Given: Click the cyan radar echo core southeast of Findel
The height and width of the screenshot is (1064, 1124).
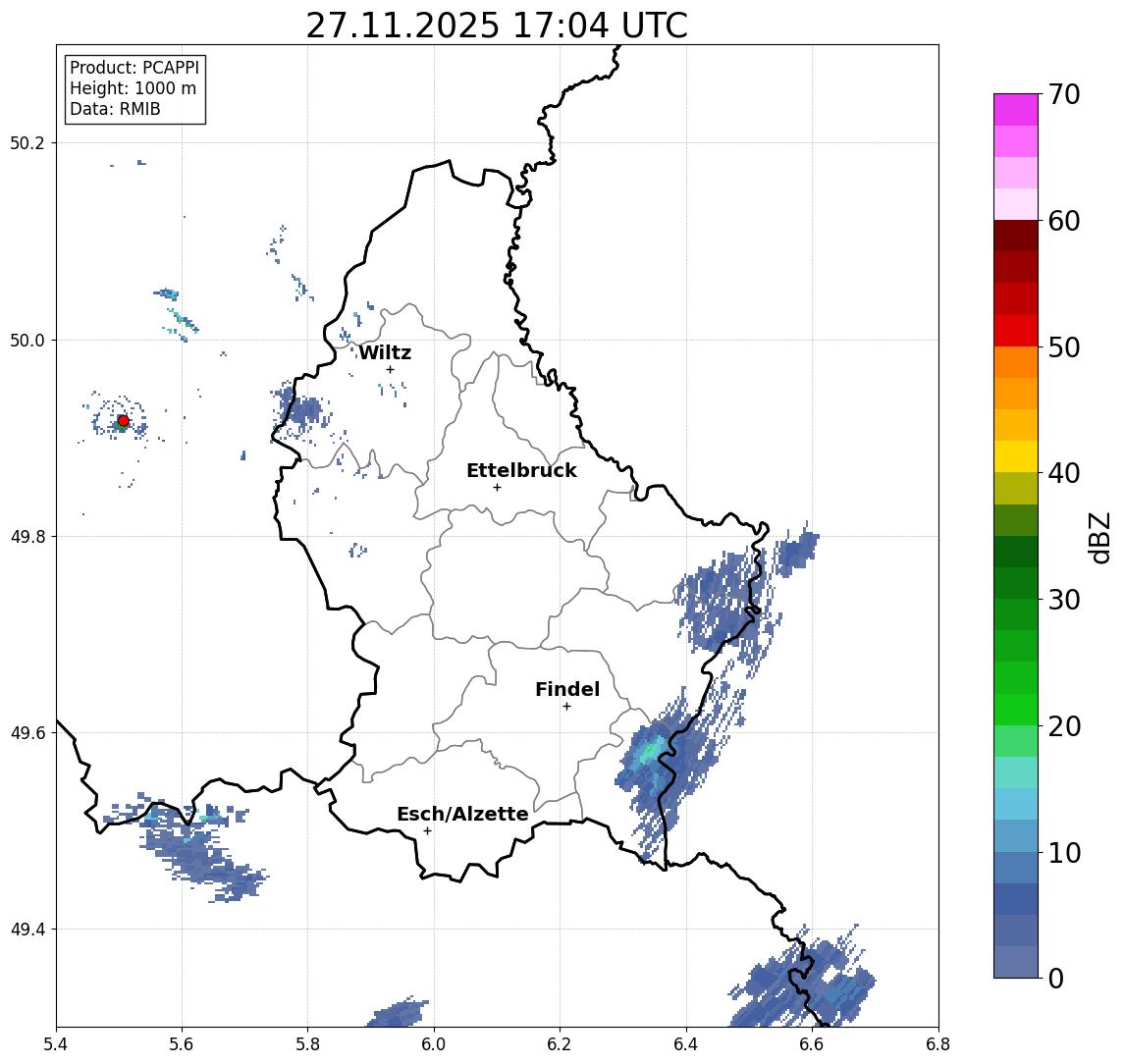Looking at the screenshot, I should click(651, 752).
